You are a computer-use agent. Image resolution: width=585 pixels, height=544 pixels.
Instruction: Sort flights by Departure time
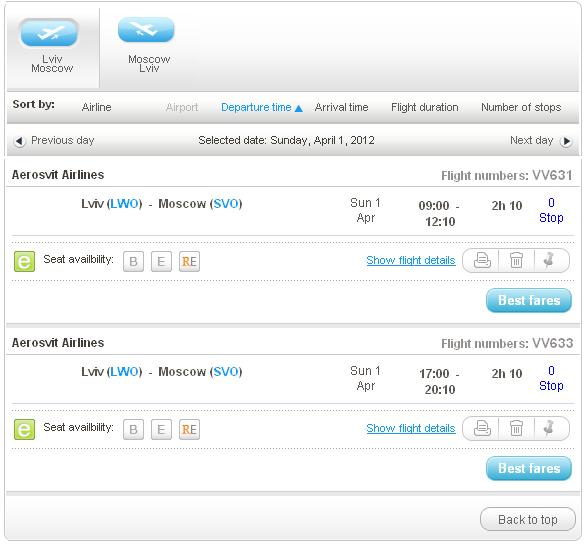pos(256,107)
